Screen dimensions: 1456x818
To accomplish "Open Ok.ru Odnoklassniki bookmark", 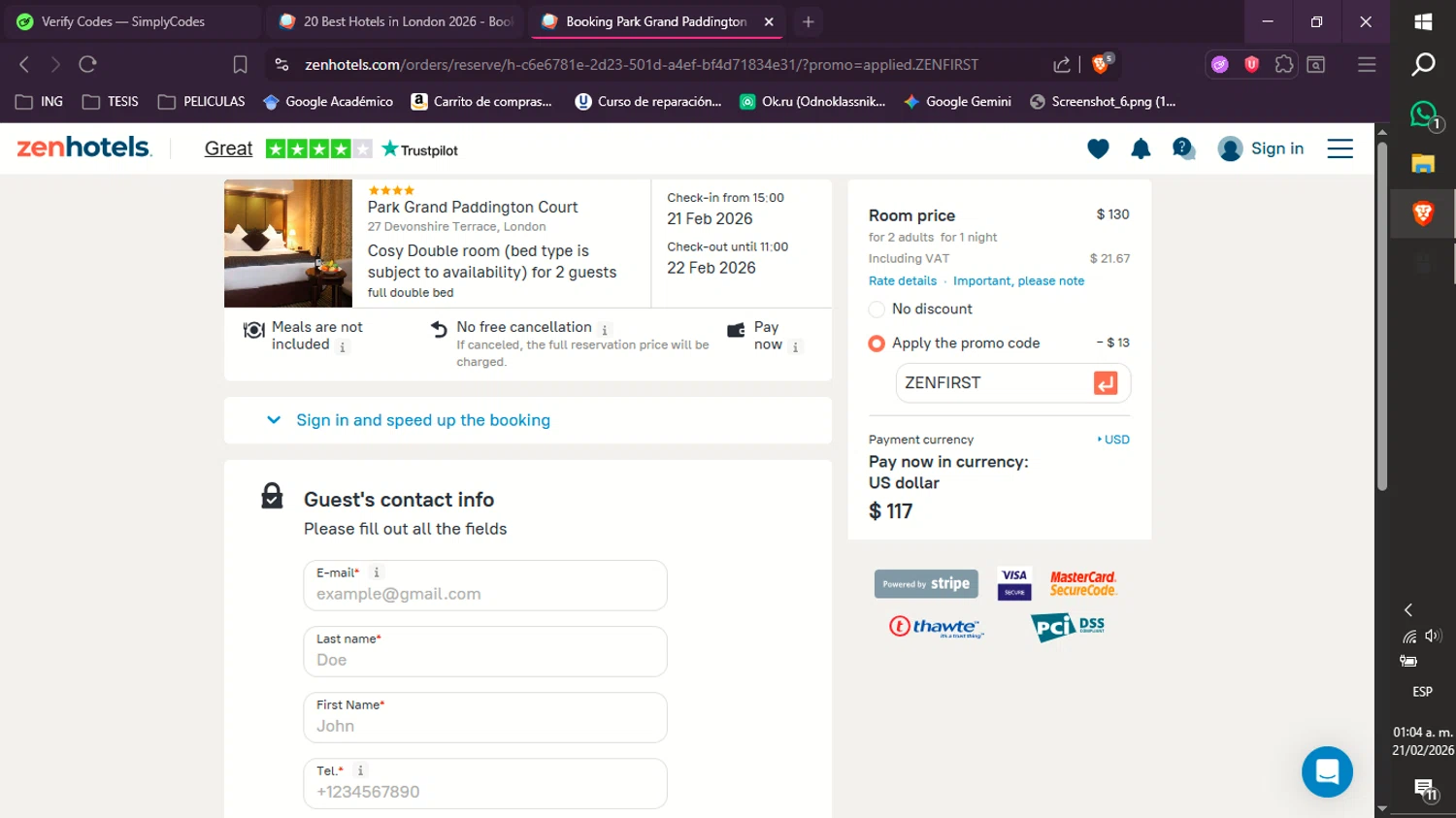I will (x=812, y=101).
